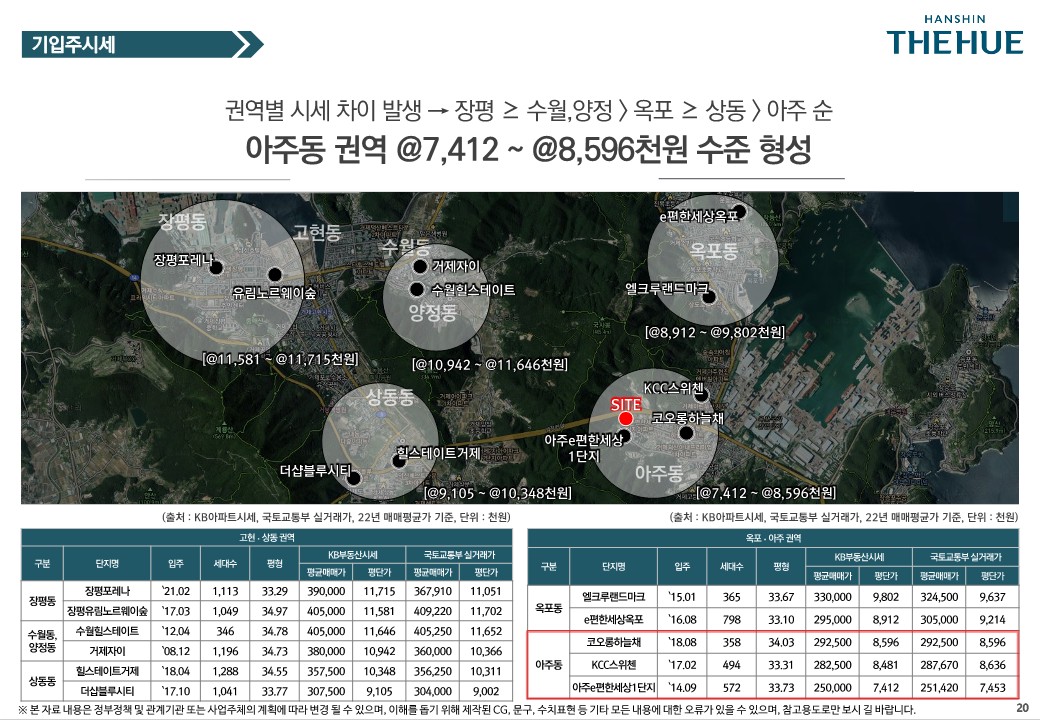This screenshot has height=720, width=1040.
Task: Select the 거제자이 black marker dot
Action: pyautogui.click(x=420, y=267)
